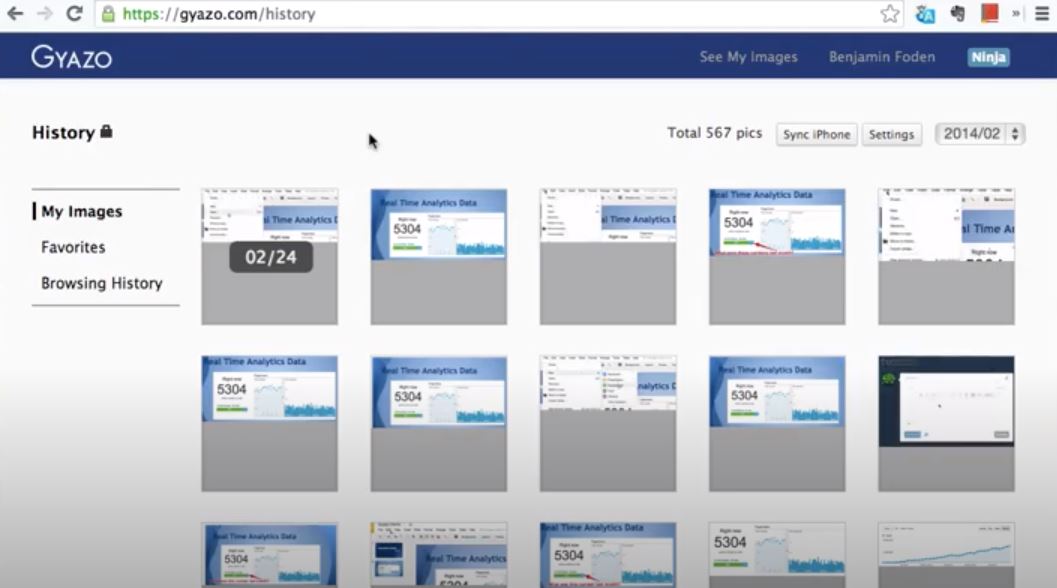1057x588 pixels.
Task: Click the red square extension icon
Action: (990, 13)
